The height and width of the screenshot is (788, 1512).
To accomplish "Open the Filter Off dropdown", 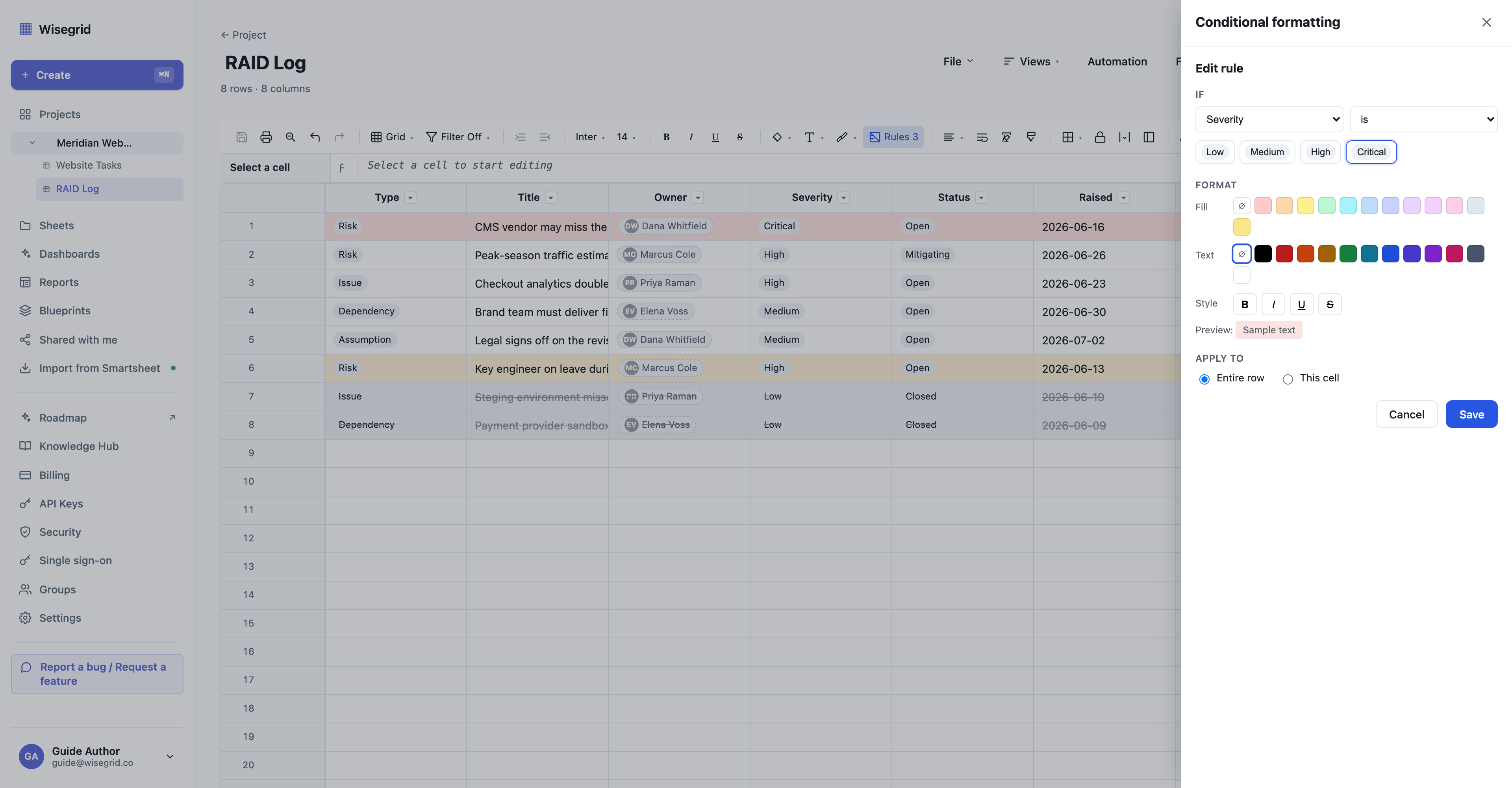I will click(457, 137).
